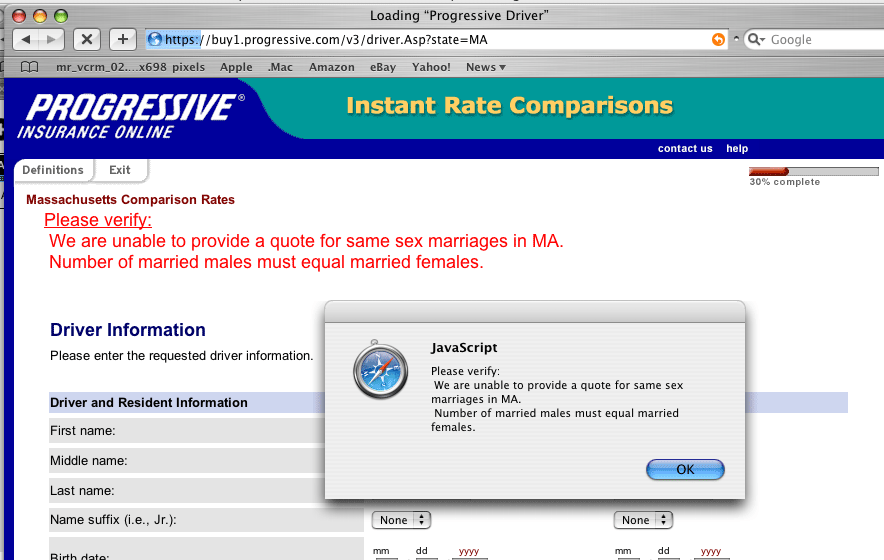Open first driver's name suffix None dropdown
The height and width of the screenshot is (560, 884).
coord(401,520)
